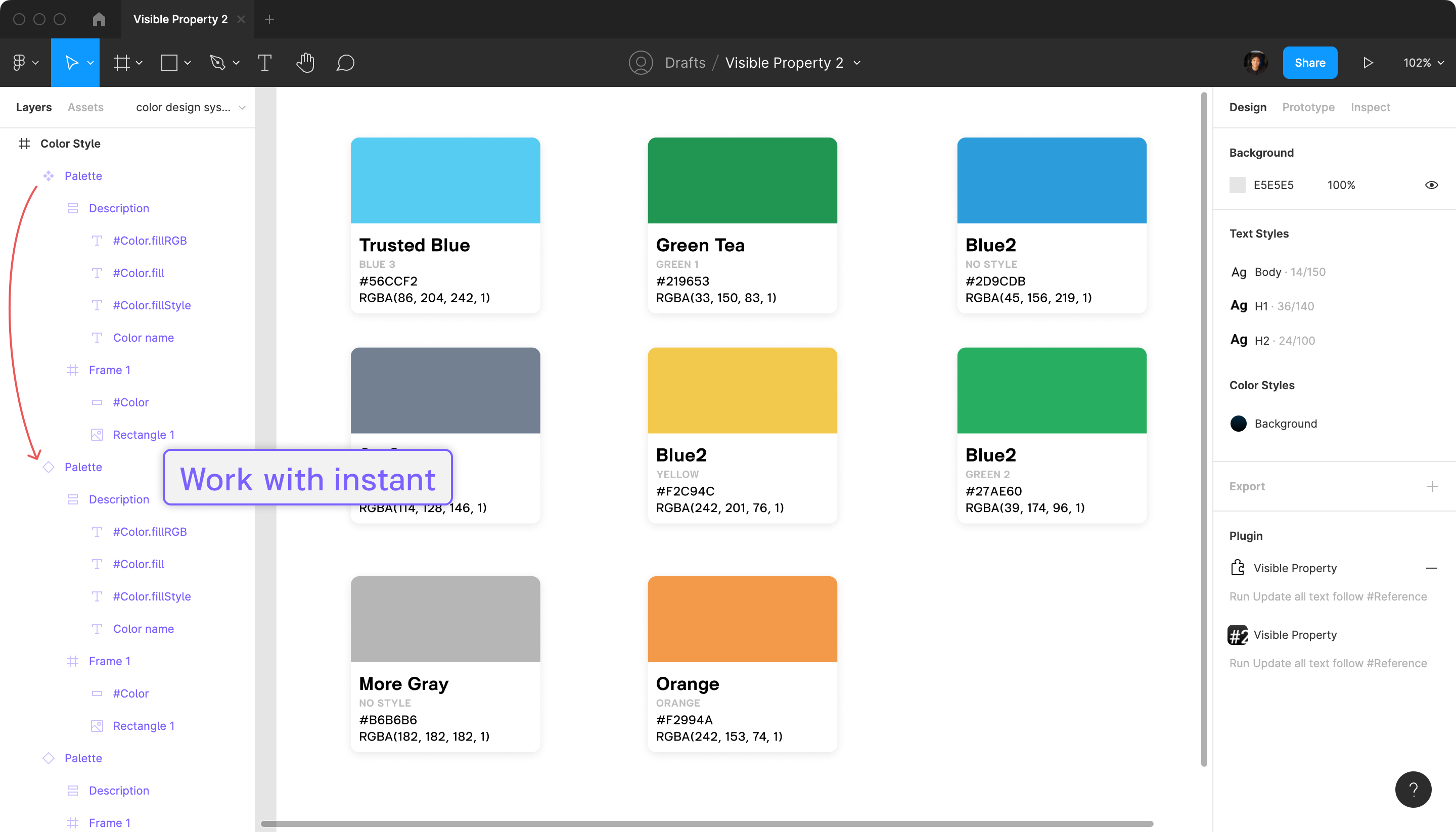This screenshot has height=832, width=1456.
Task: Start Present mode with the play icon
Action: (x=1367, y=62)
